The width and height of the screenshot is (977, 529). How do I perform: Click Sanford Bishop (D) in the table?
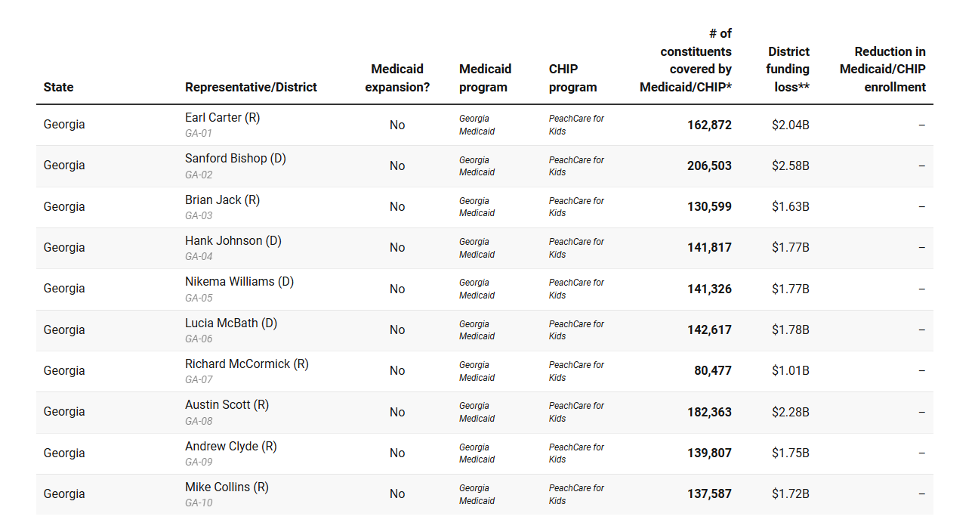click(235, 158)
